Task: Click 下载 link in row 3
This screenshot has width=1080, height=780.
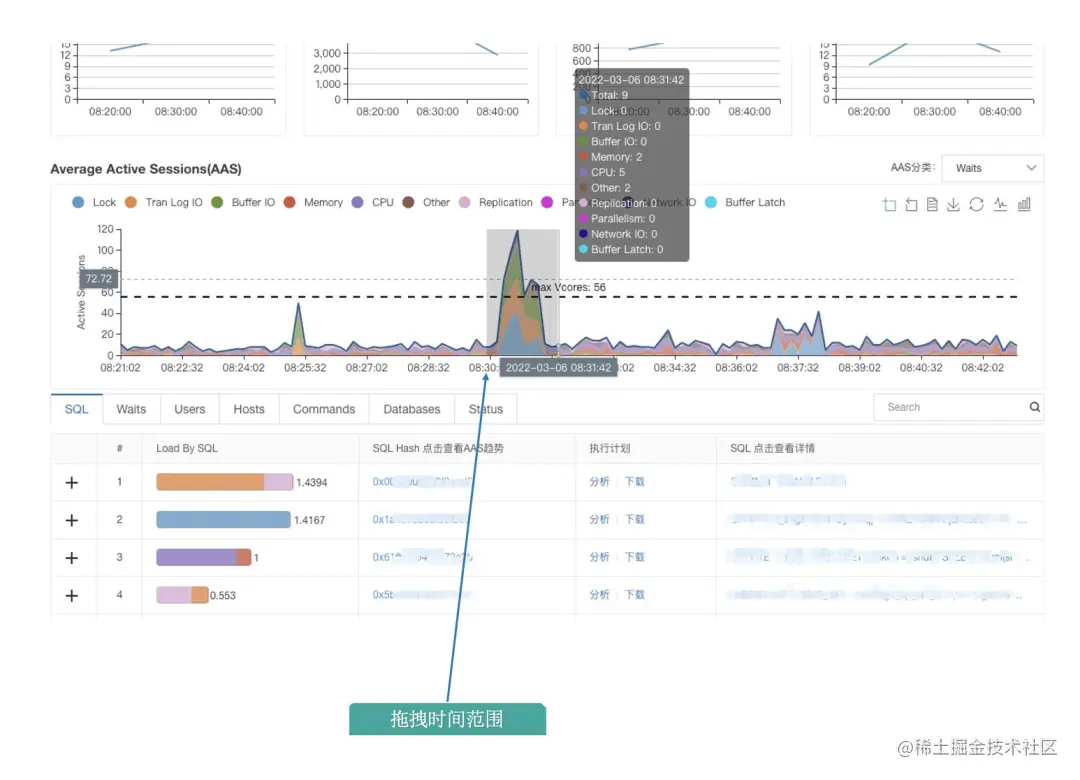Action: [634, 557]
